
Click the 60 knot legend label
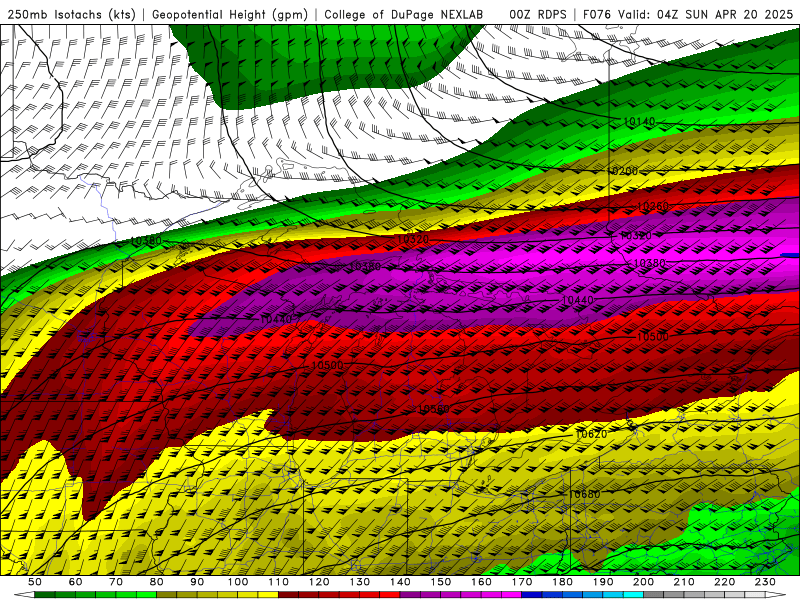click(75, 582)
